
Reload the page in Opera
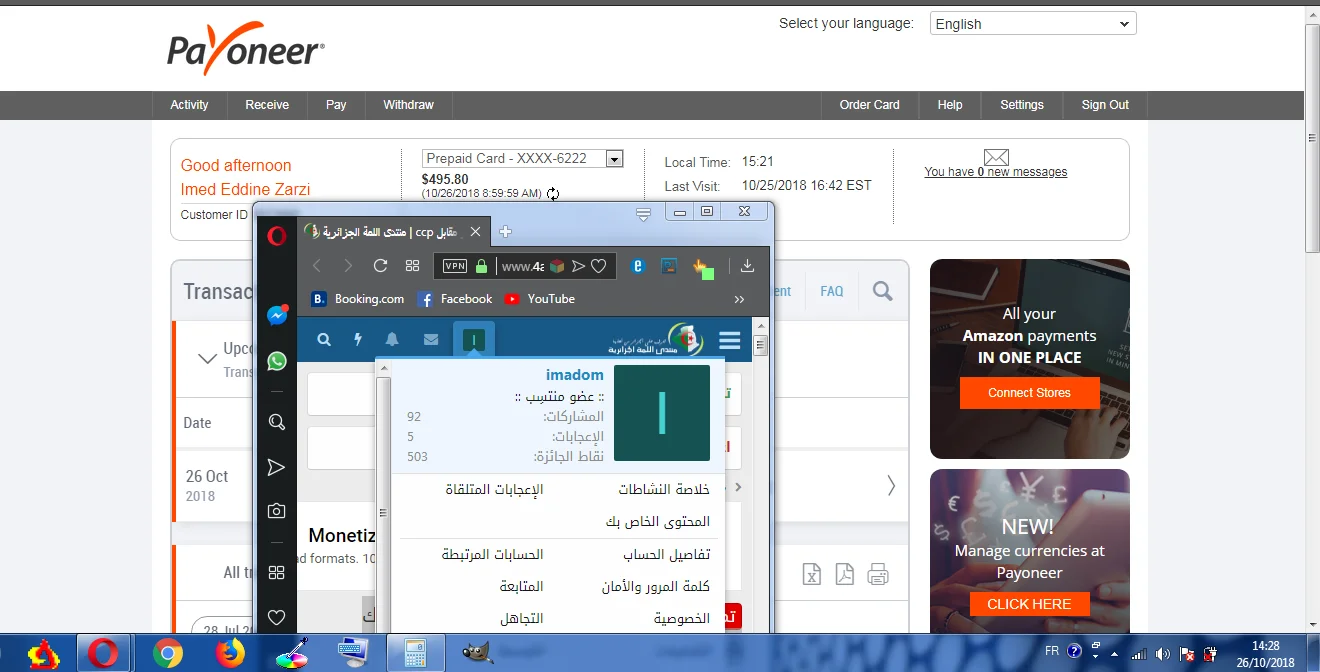click(380, 266)
